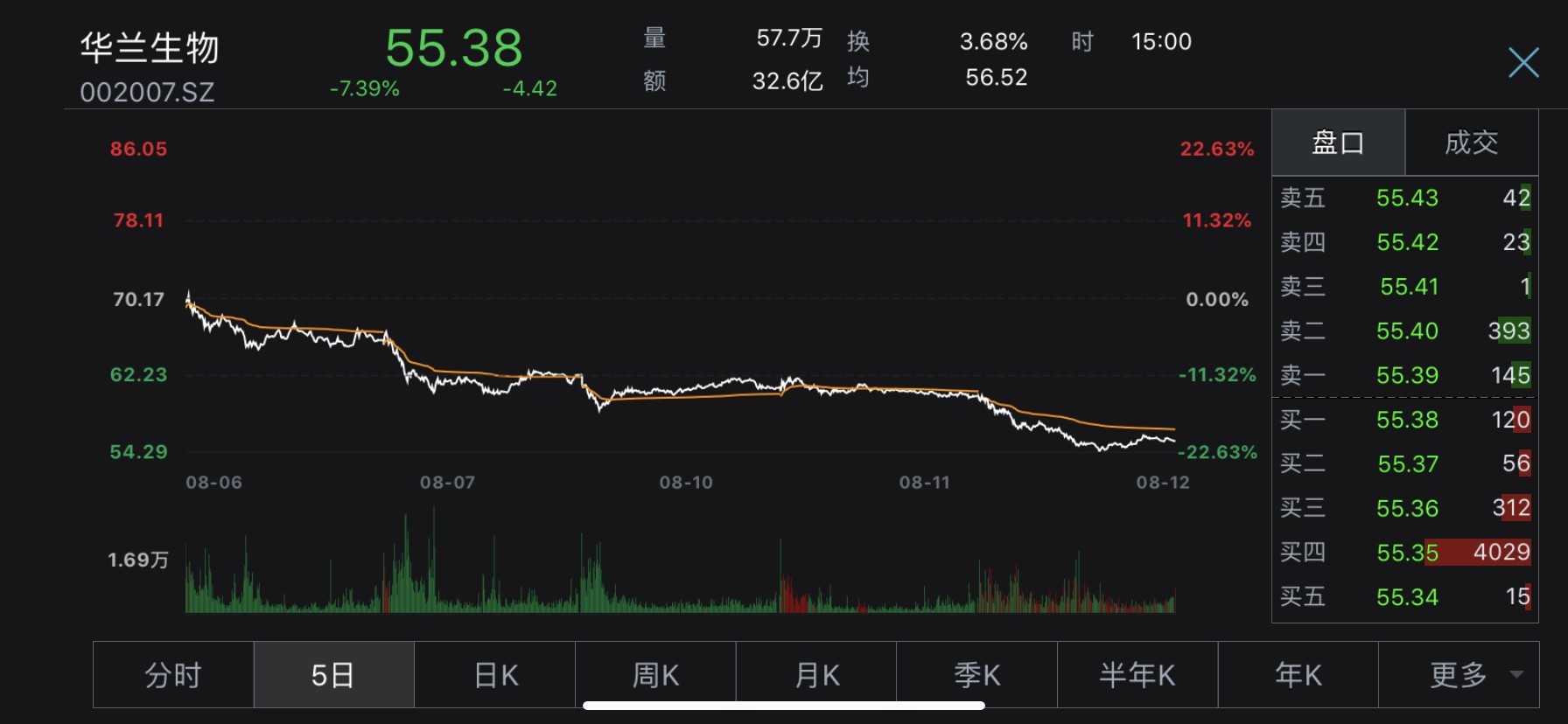Show the 月K monthly chart
Image resolution: width=1568 pixels, height=724 pixels.
pos(816,675)
